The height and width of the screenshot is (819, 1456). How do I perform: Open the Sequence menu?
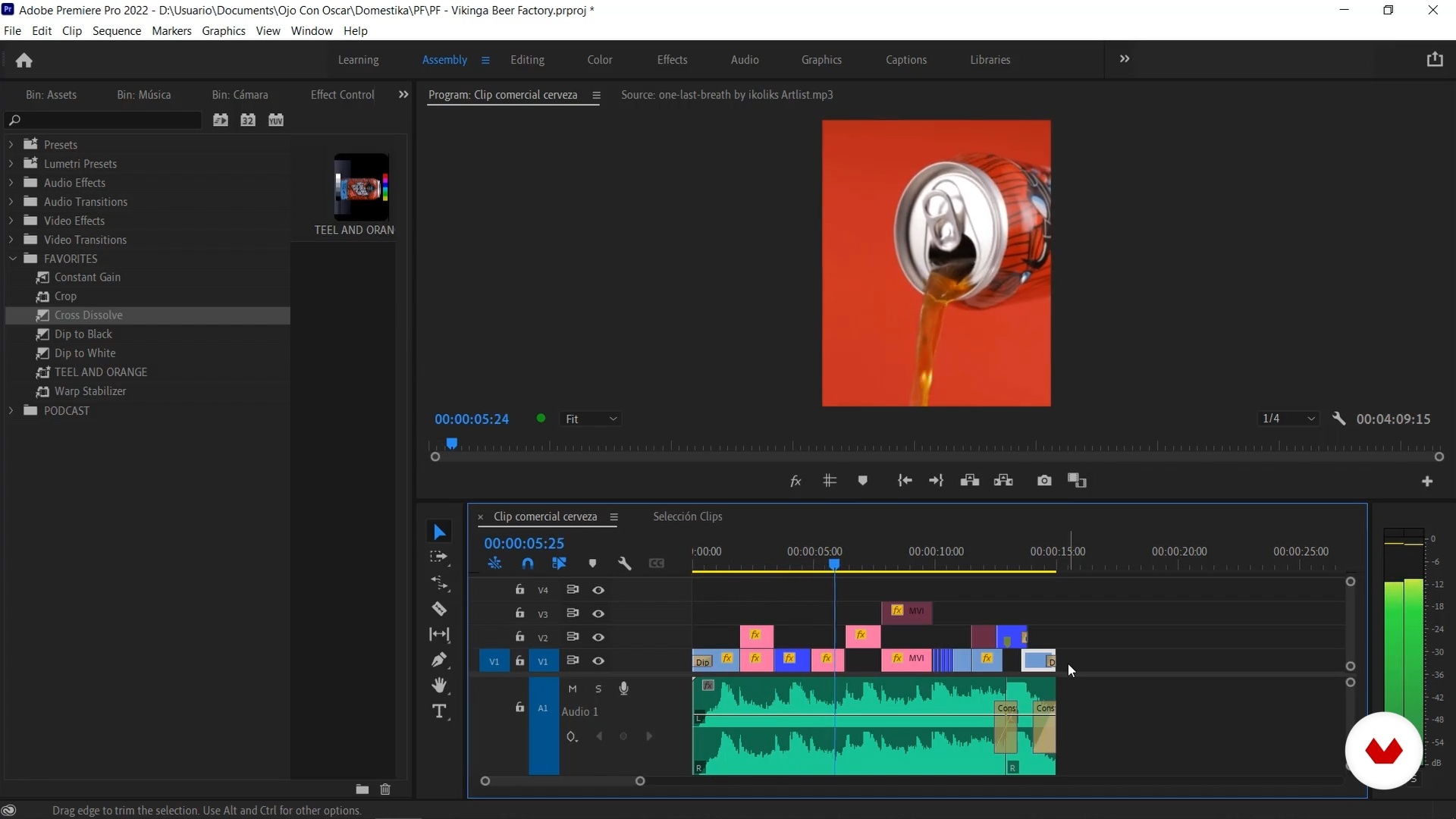coord(117,31)
